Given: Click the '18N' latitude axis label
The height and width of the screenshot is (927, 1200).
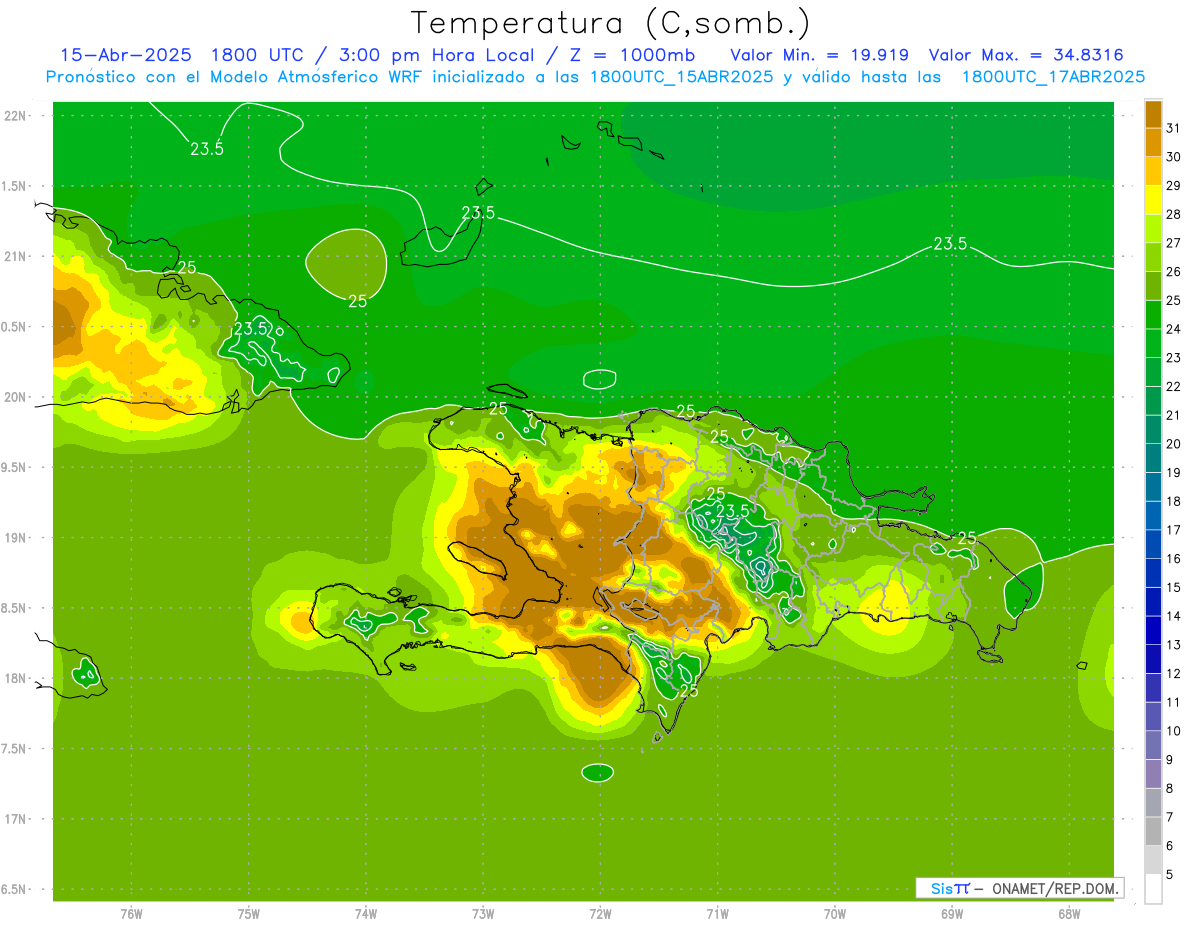Looking at the screenshot, I should 16,678.
